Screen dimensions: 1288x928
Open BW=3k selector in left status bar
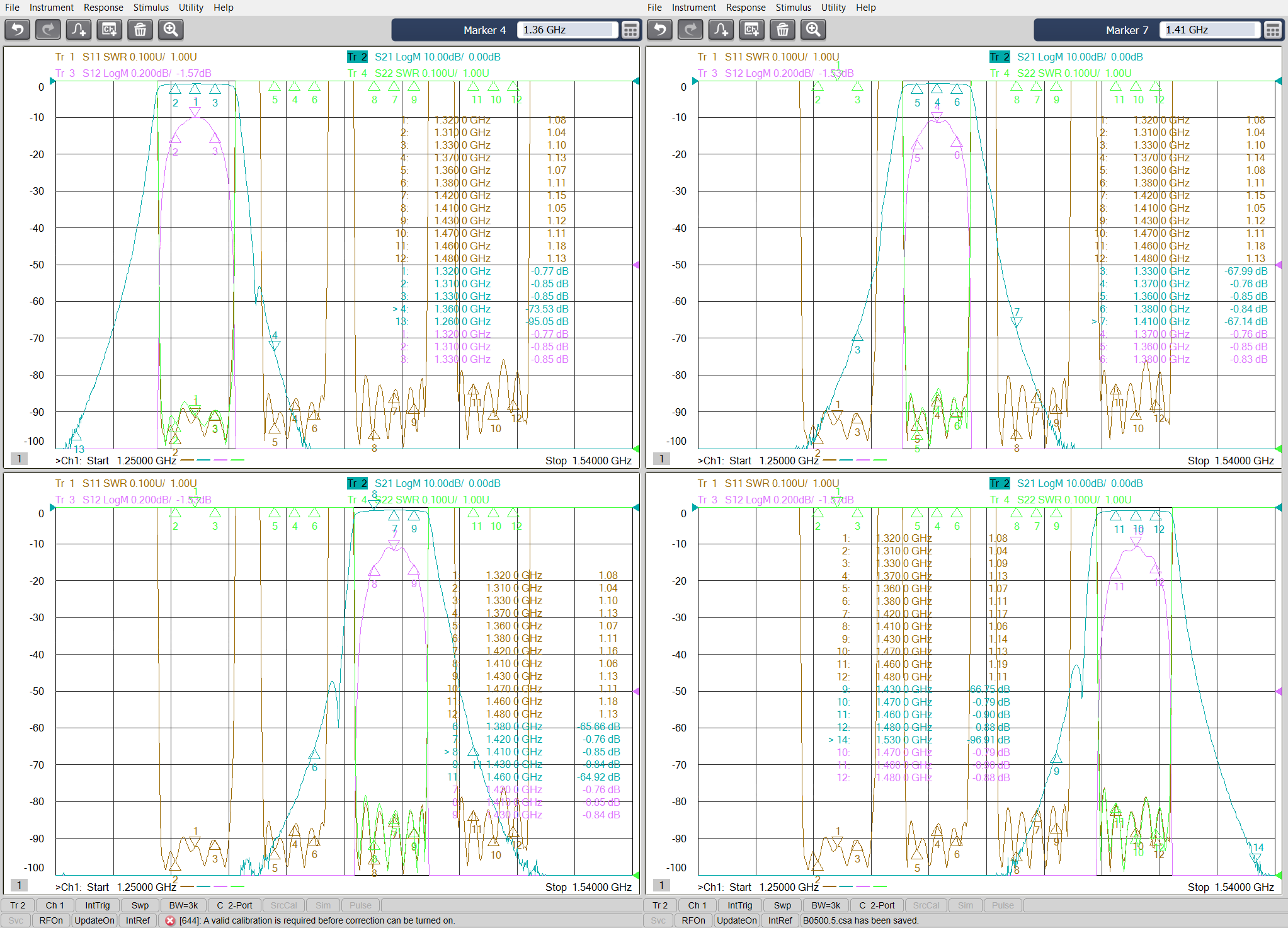183,905
